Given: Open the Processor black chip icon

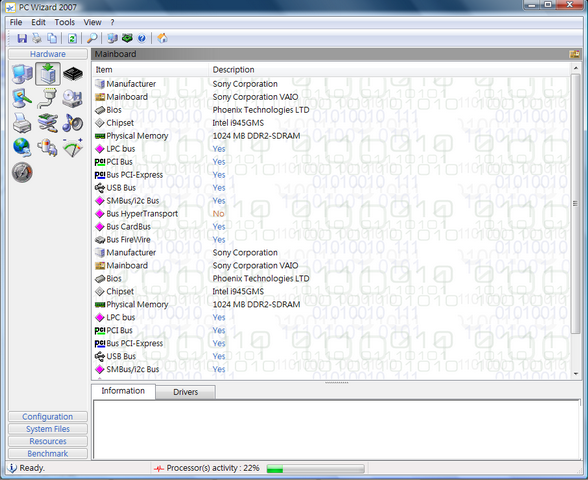Looking at the screenshot, I should tap(73, 74).
